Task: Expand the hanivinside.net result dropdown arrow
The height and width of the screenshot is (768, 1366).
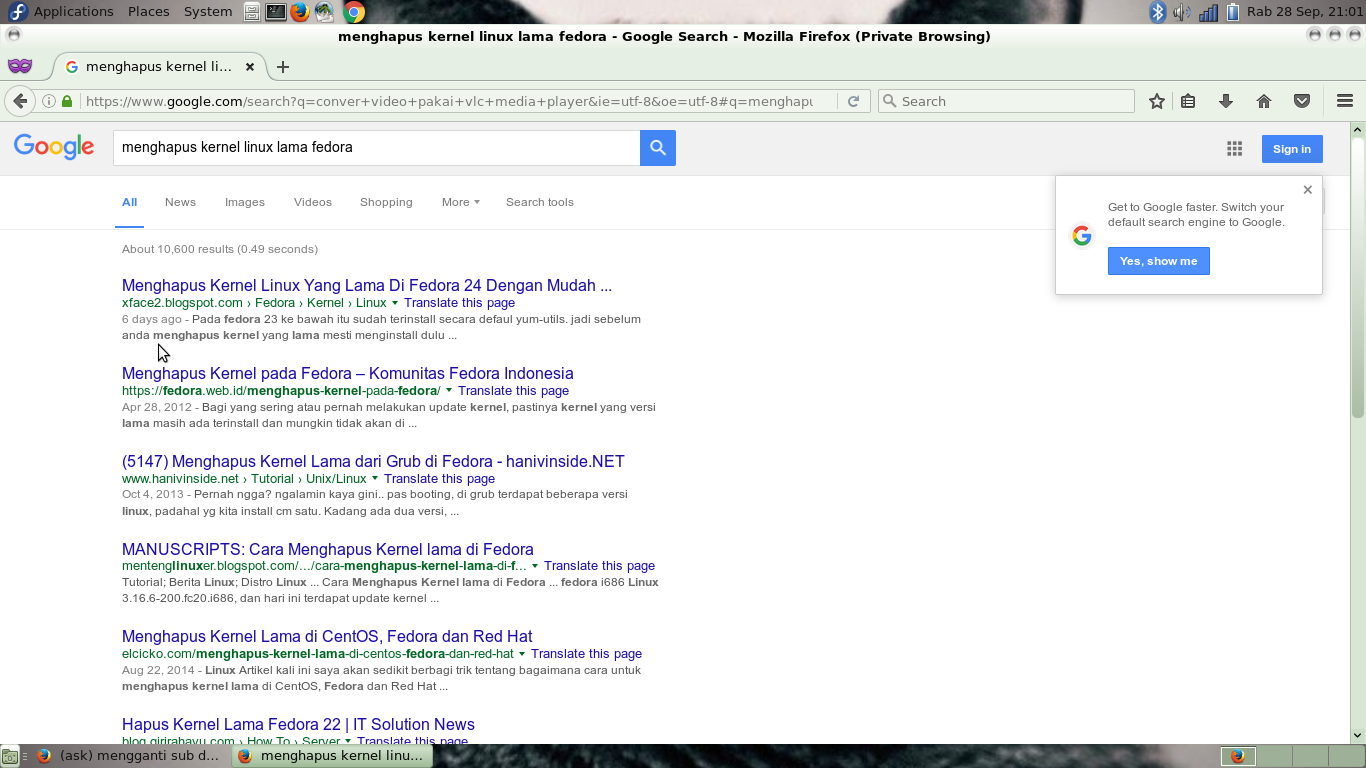Action: tap(375, 479)
